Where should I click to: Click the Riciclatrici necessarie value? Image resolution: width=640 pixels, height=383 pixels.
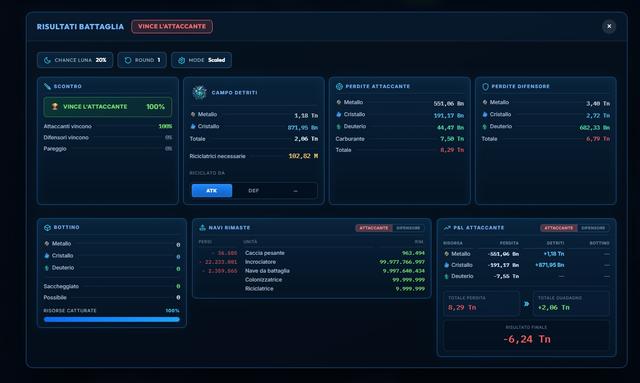[x=303, y=156]
